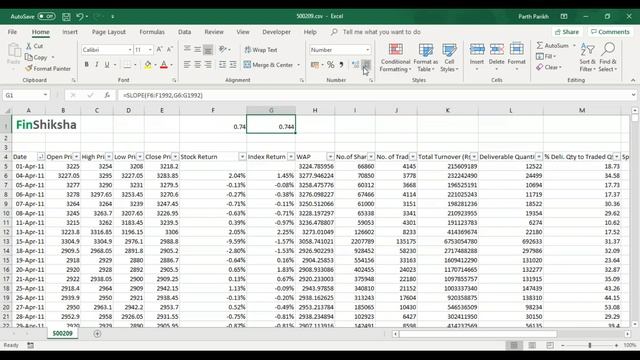
Task: Open Find & Select menu
Action: [608, 58]
